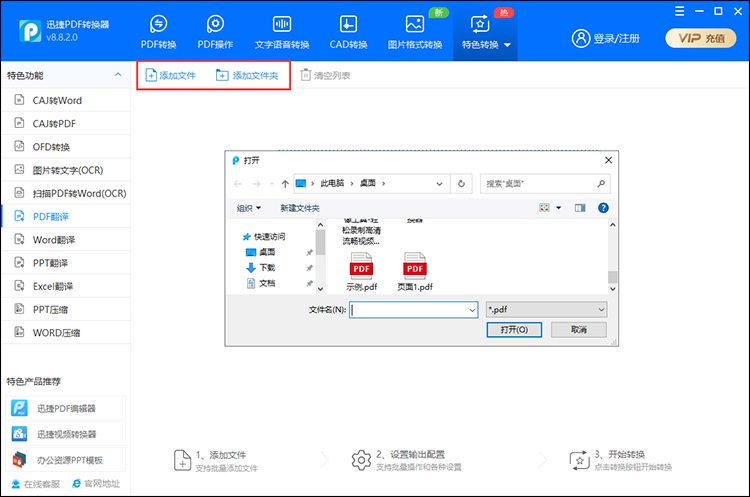Open dialog help icon
The width and height of the screenshot is (750, 497).
point(603,208)
